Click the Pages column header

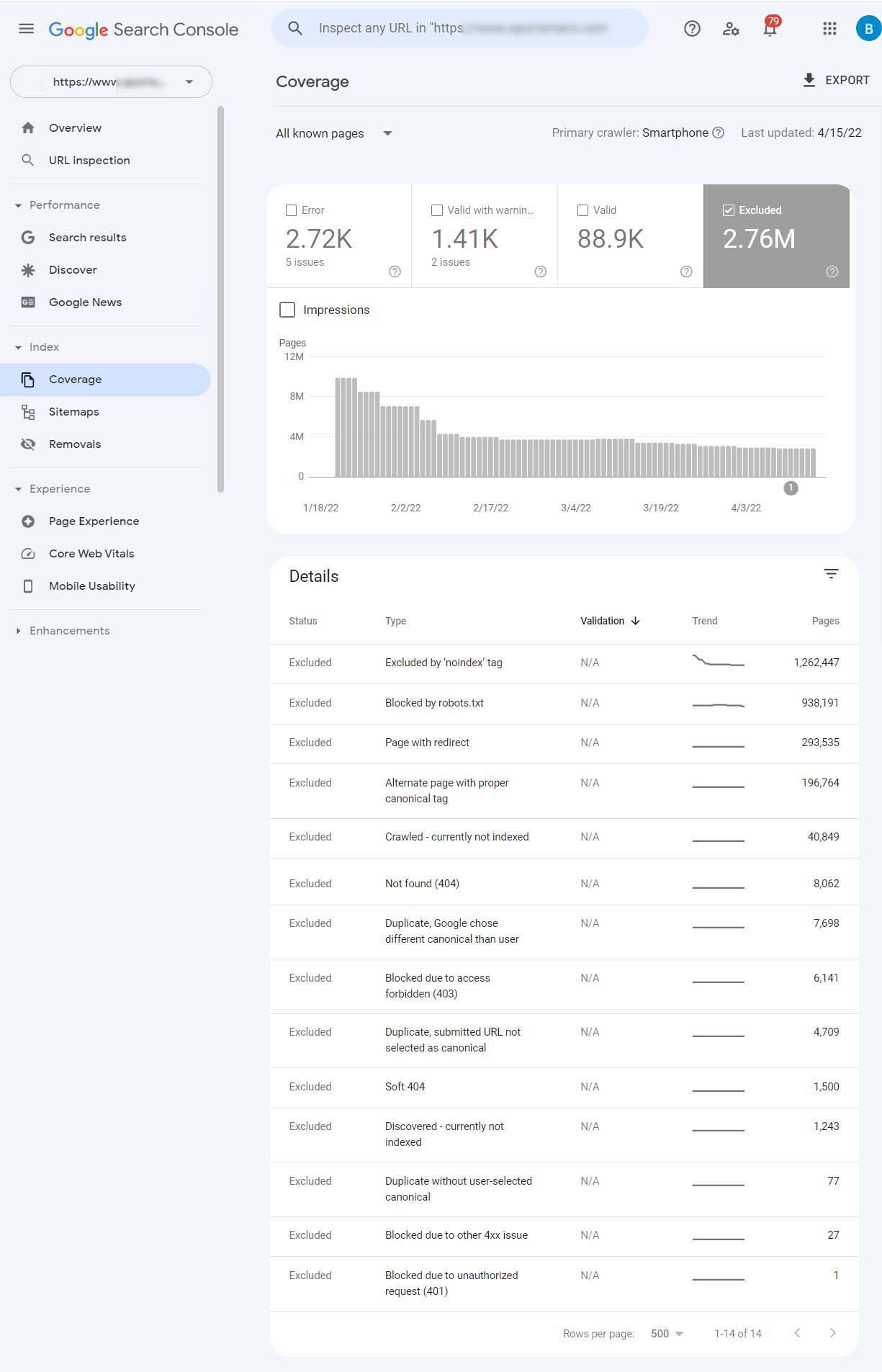pos(825,621)
